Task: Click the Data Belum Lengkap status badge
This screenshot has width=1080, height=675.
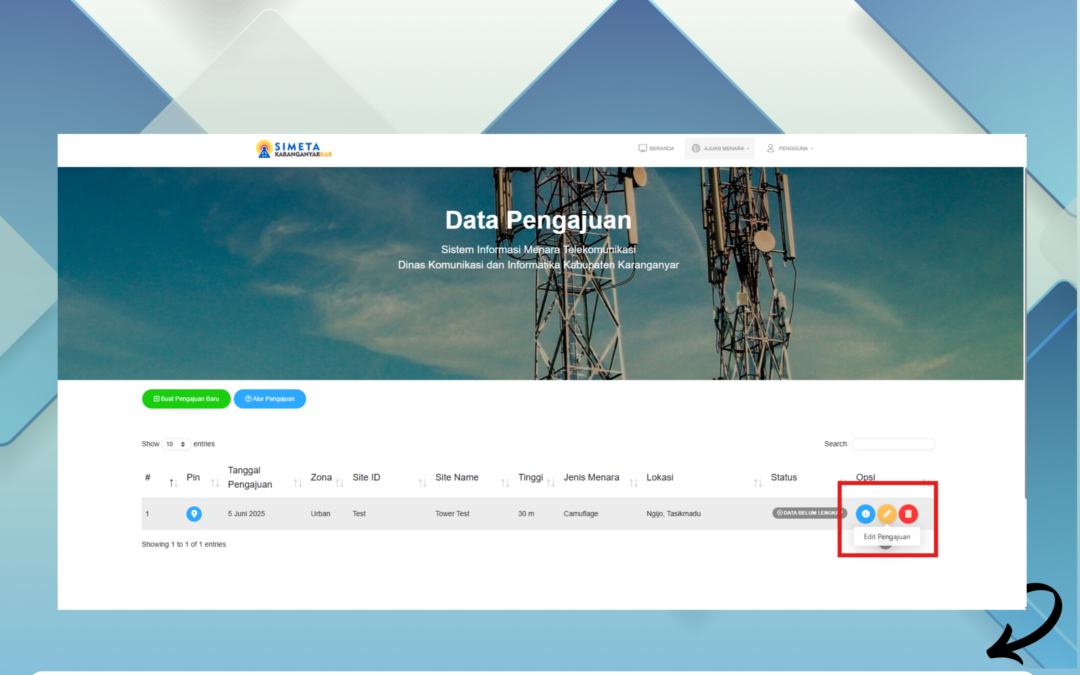Action: pos(809,513)
